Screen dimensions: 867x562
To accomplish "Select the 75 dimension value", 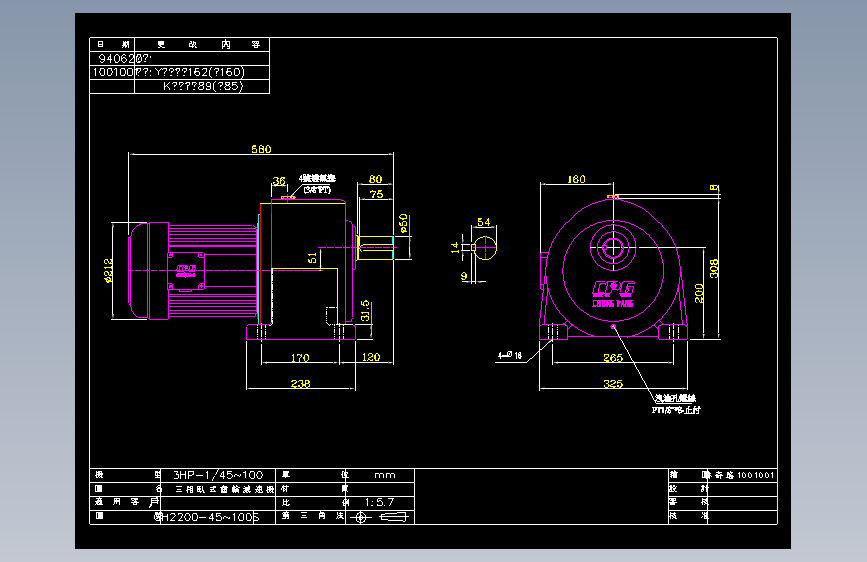I will 377,194.
